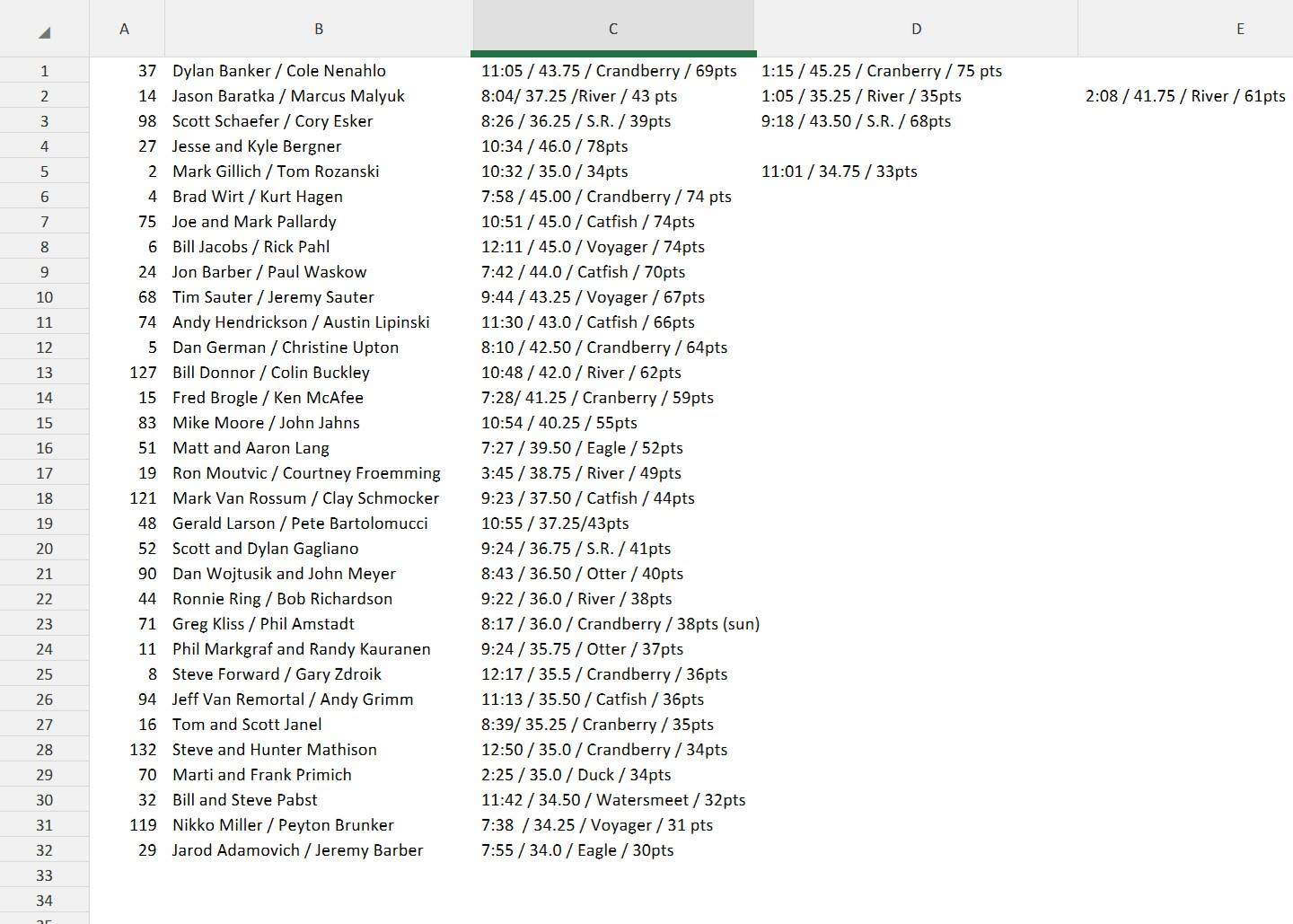The image size is (1293, 924).
Task: Click row 16 header number
Action: (44, 448)
